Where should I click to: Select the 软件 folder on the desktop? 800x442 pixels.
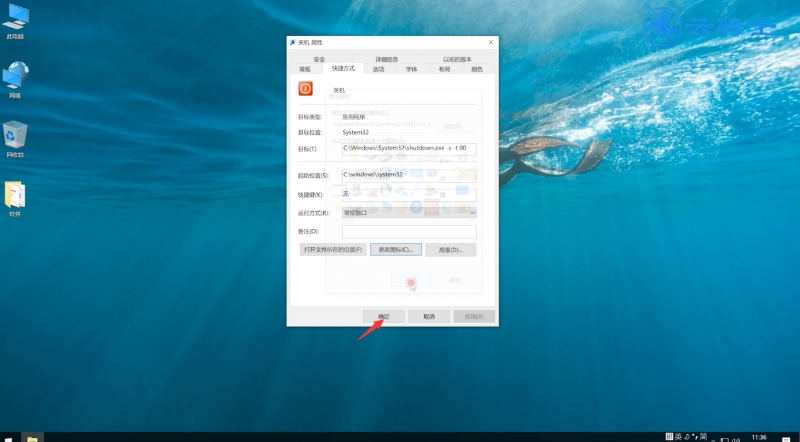click(x=15, y=199)
